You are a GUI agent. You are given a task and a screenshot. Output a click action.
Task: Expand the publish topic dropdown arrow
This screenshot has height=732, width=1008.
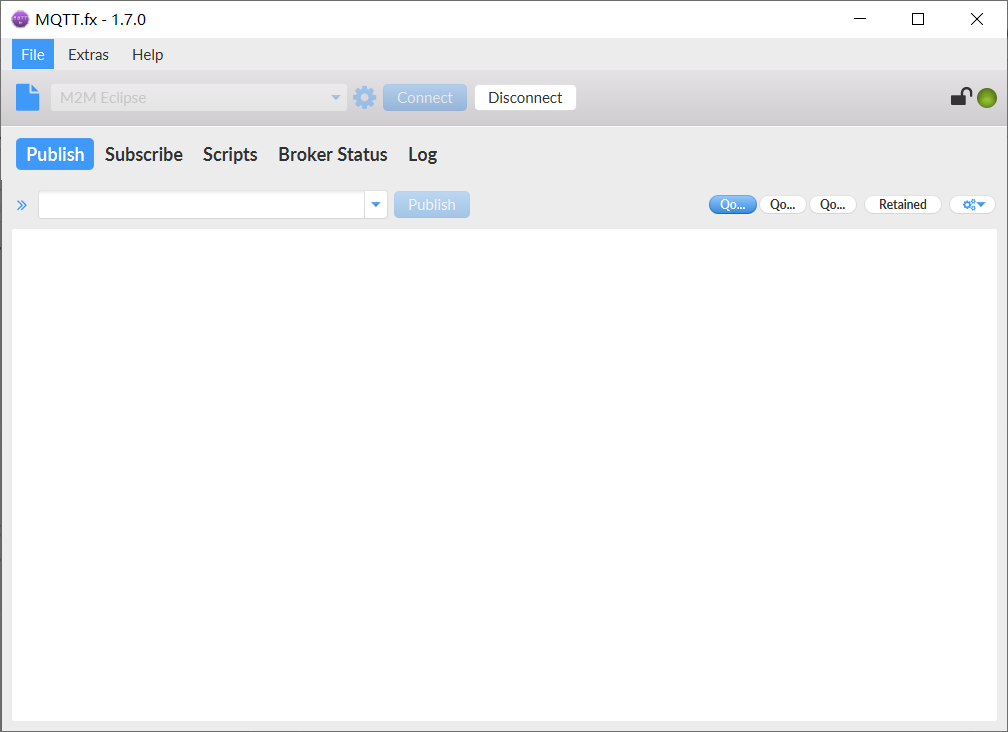376,205
